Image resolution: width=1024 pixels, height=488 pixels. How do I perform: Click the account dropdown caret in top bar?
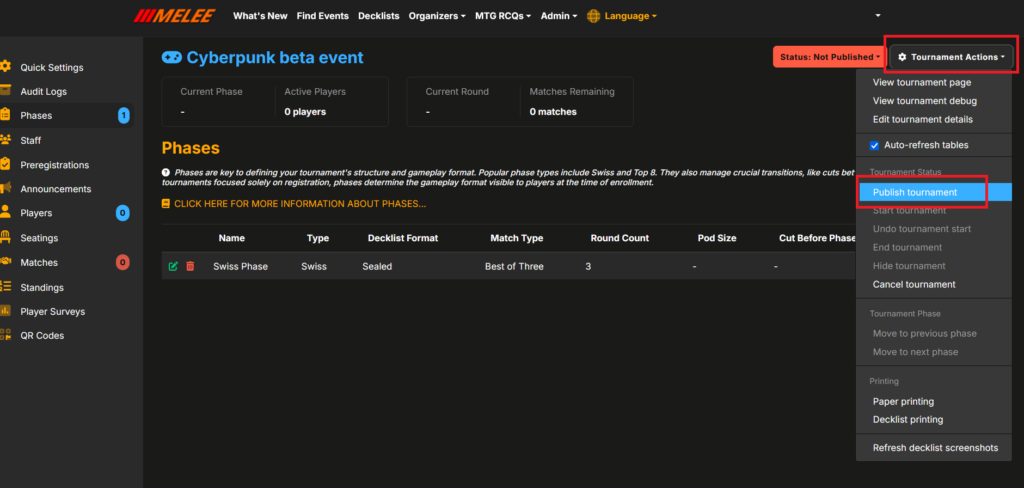[879, 16]
